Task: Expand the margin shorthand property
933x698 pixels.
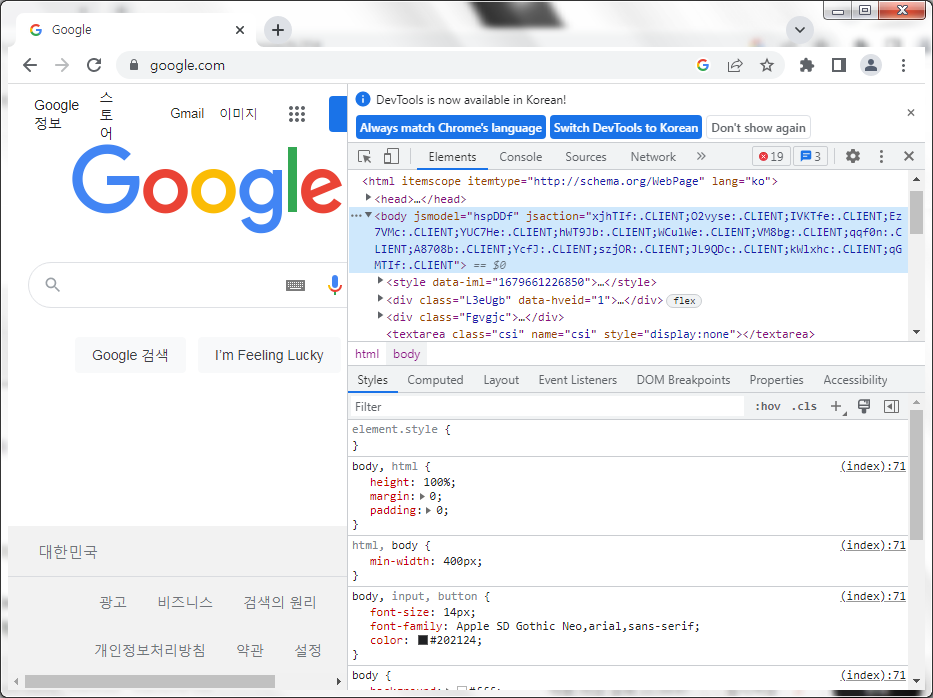Action: 422,496
